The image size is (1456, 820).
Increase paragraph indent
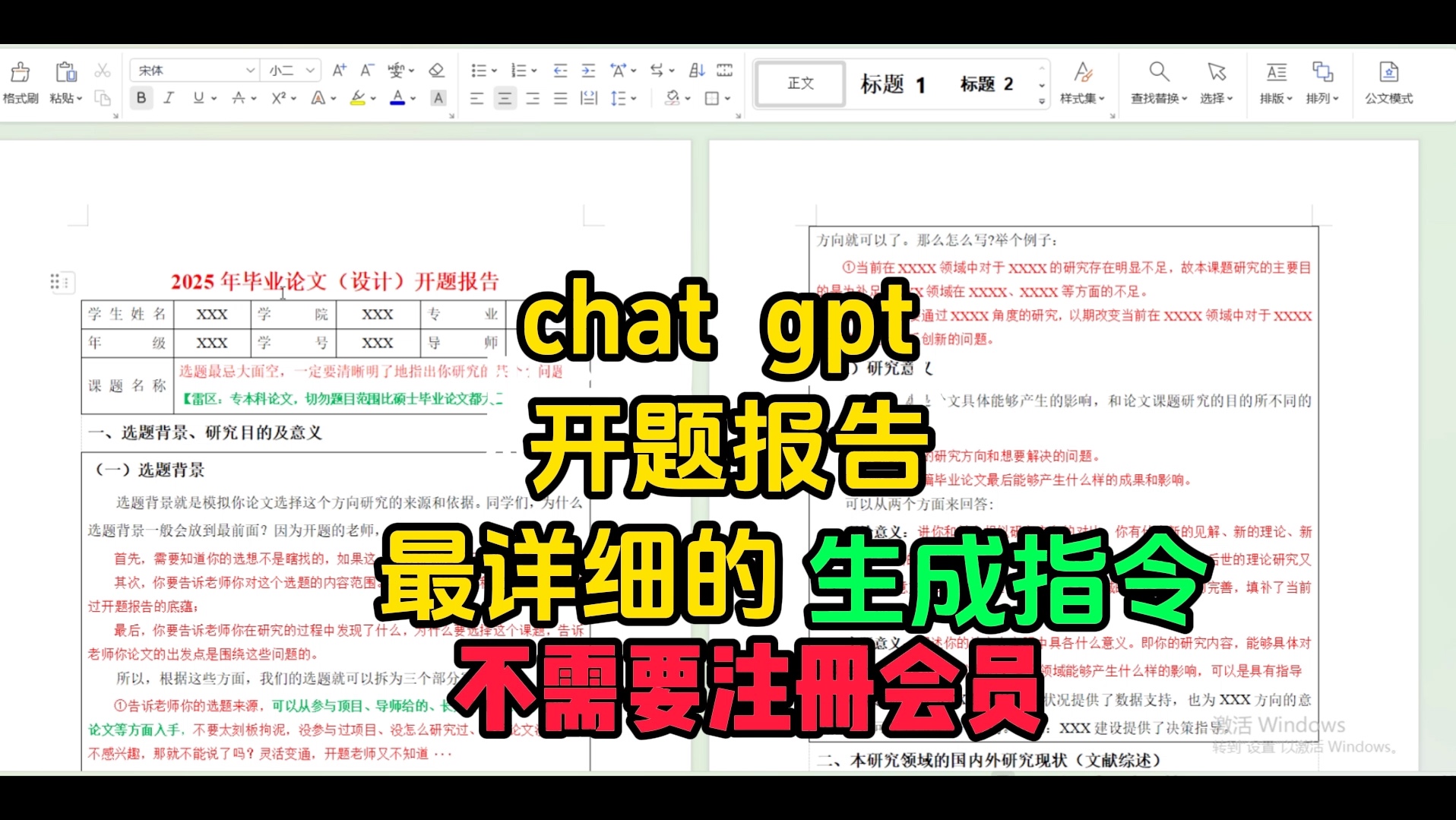click(x=588, y=71)
